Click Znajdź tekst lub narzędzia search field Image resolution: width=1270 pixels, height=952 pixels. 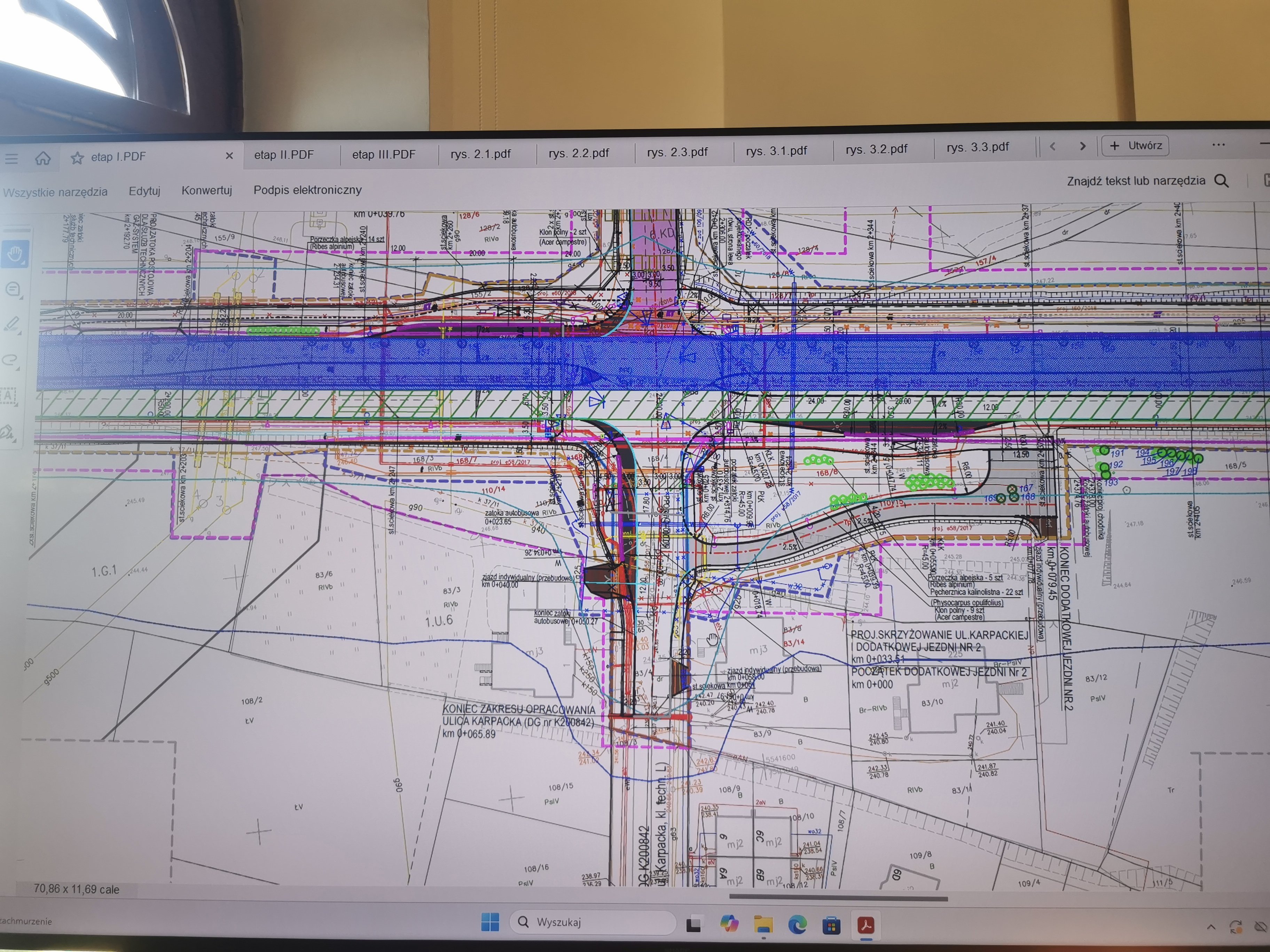(1136, 181)
